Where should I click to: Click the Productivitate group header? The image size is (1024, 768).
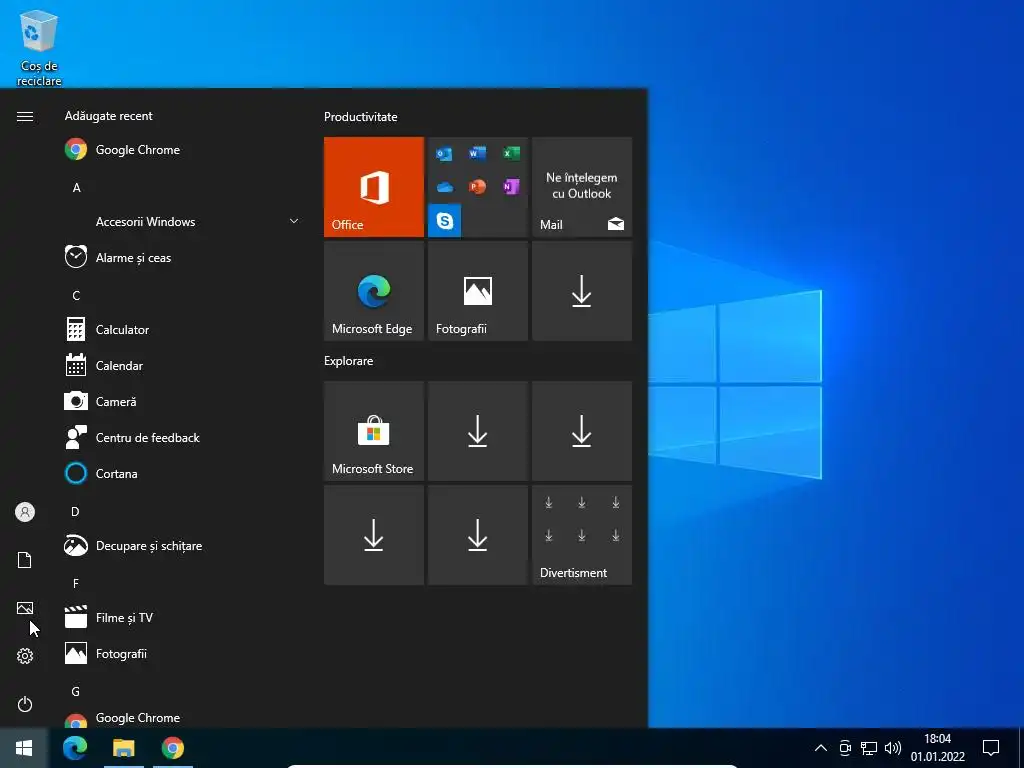[360, 117]
